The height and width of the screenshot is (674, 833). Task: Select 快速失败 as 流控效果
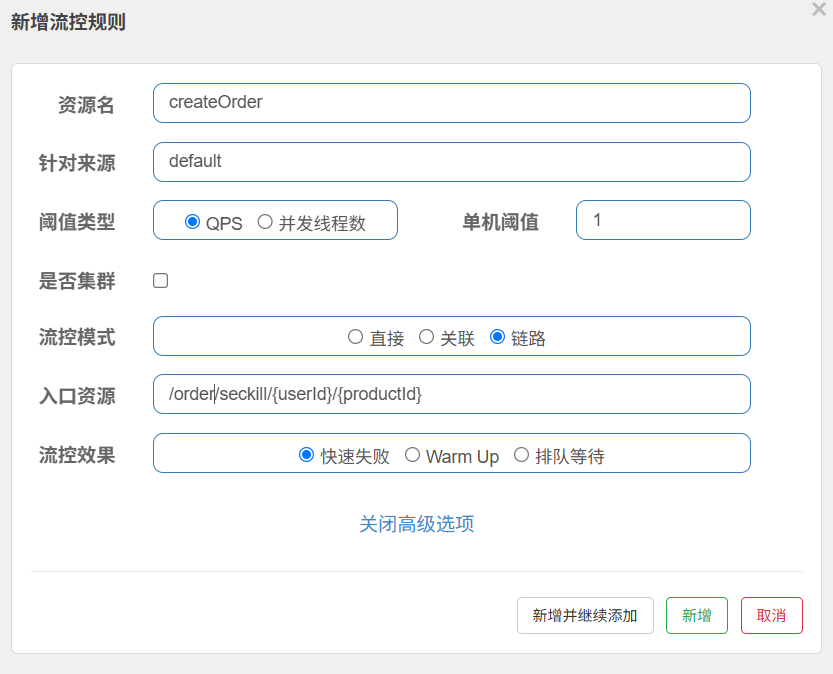coord(307,455)
